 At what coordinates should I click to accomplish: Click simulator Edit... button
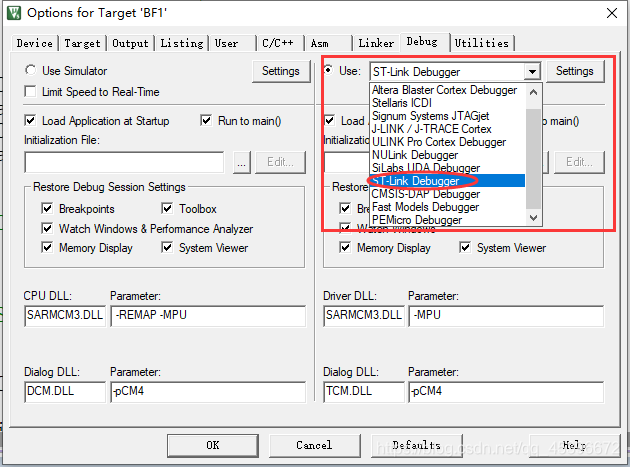pos(280,162)
